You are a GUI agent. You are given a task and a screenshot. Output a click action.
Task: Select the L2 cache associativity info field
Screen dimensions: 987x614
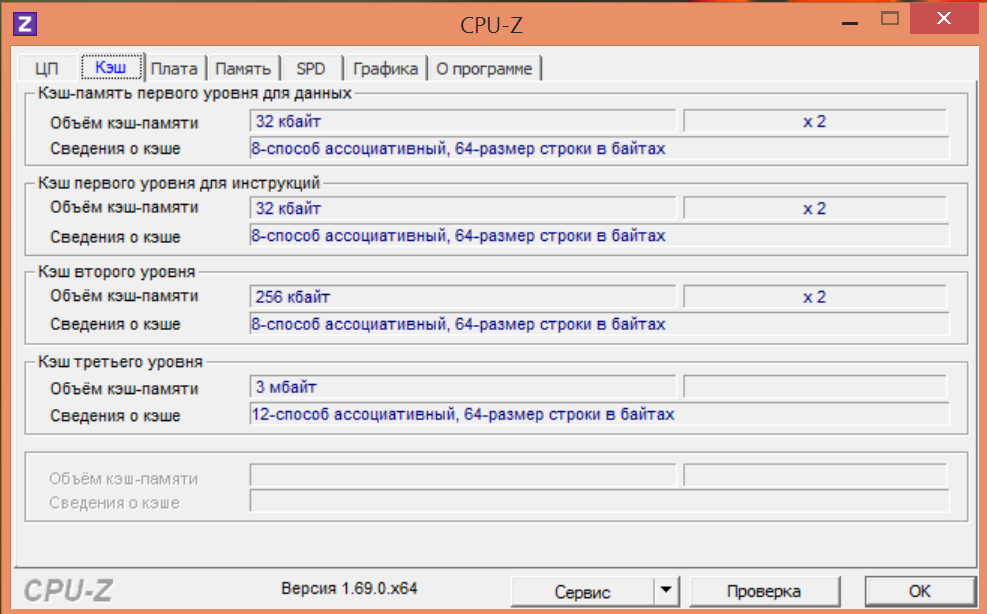[x=599, y=324]
